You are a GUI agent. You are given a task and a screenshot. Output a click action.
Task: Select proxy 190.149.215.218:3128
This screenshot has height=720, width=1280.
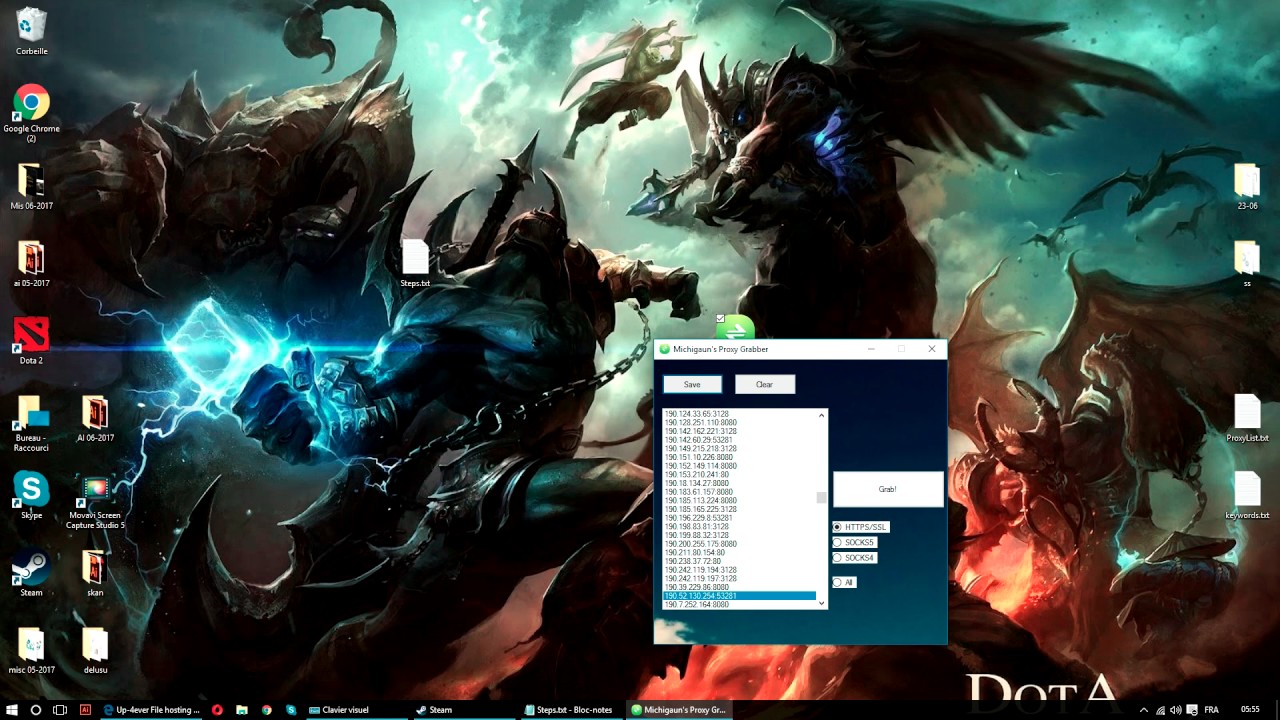(x=701, y=449)
